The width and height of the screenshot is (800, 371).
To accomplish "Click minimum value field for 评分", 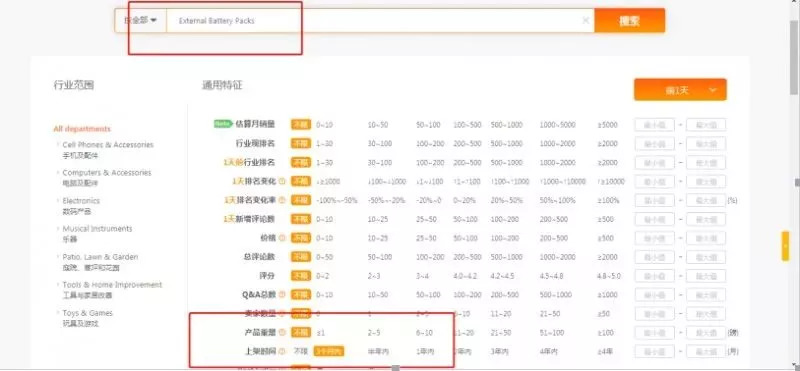I will [655, 276].
